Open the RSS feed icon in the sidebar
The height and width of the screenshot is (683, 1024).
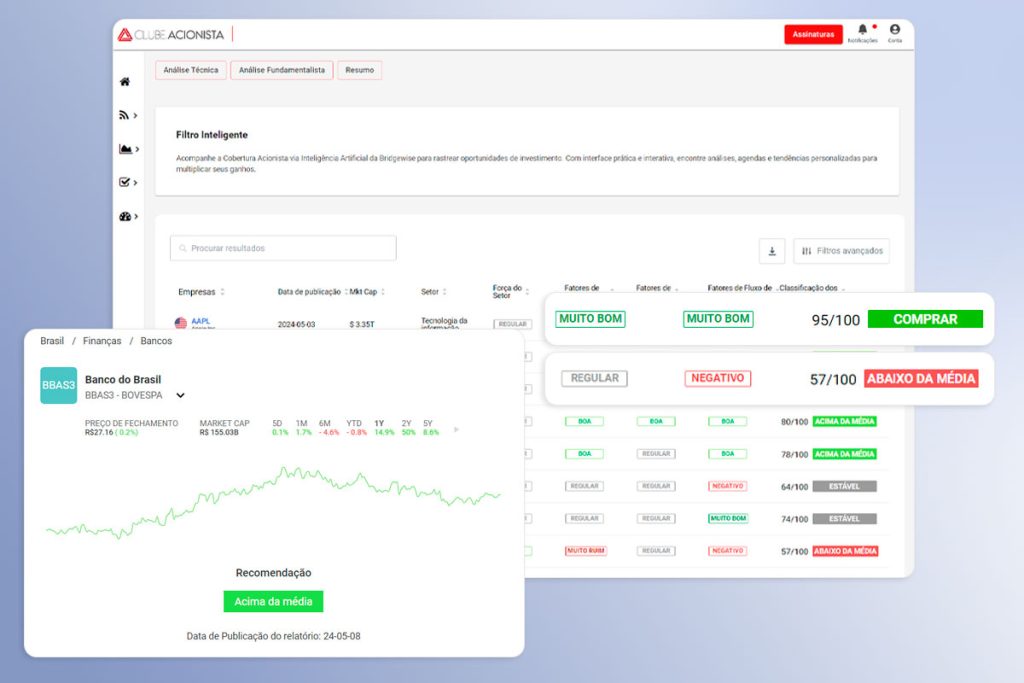tap(123, 115)
